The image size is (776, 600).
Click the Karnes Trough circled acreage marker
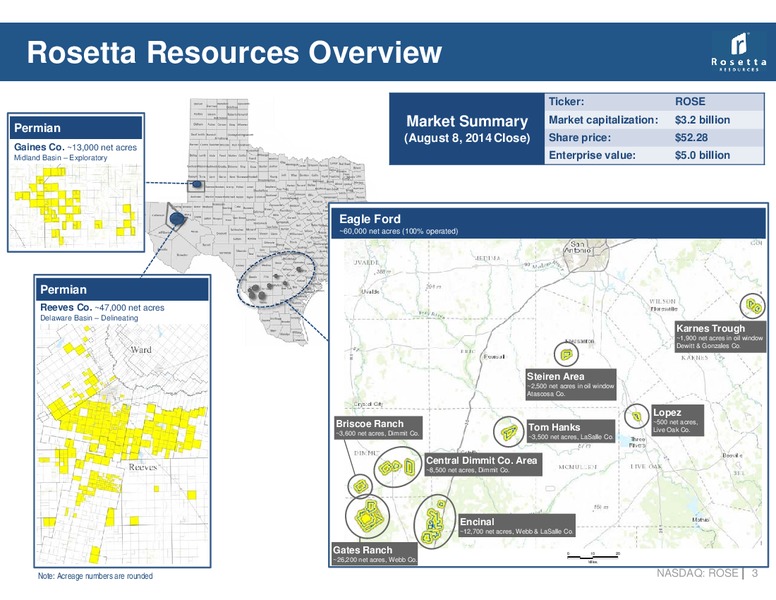(753, 305)
